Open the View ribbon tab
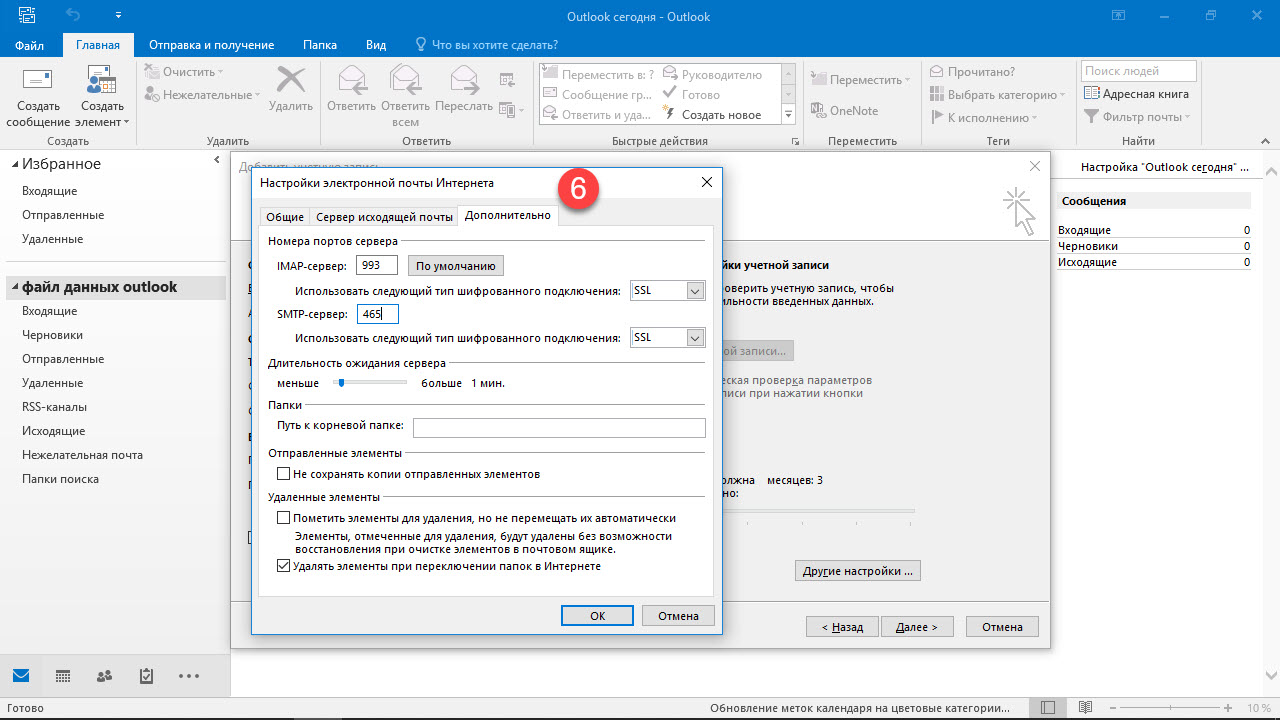The width and height of the screenshot is (1280, 720). click(376, 45)
